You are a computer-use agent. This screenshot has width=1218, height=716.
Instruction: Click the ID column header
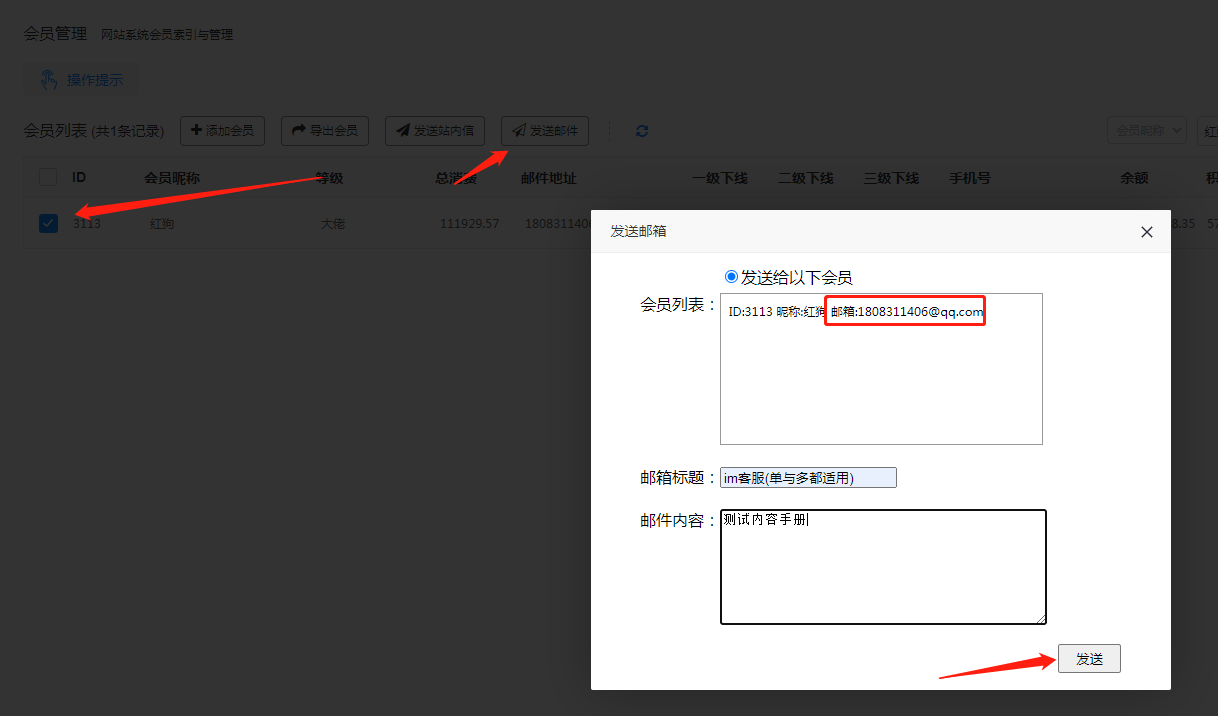pyautogui.click(x=79, y=178)
